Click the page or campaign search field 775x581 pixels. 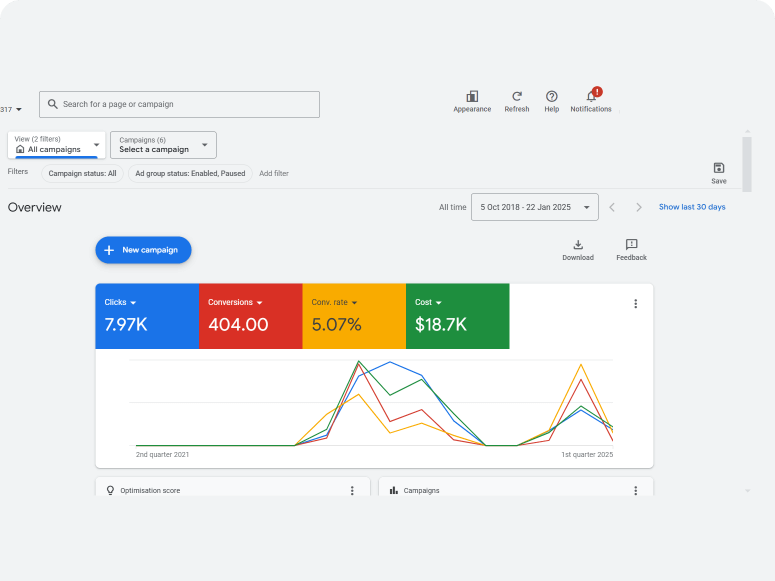point(180,104)
